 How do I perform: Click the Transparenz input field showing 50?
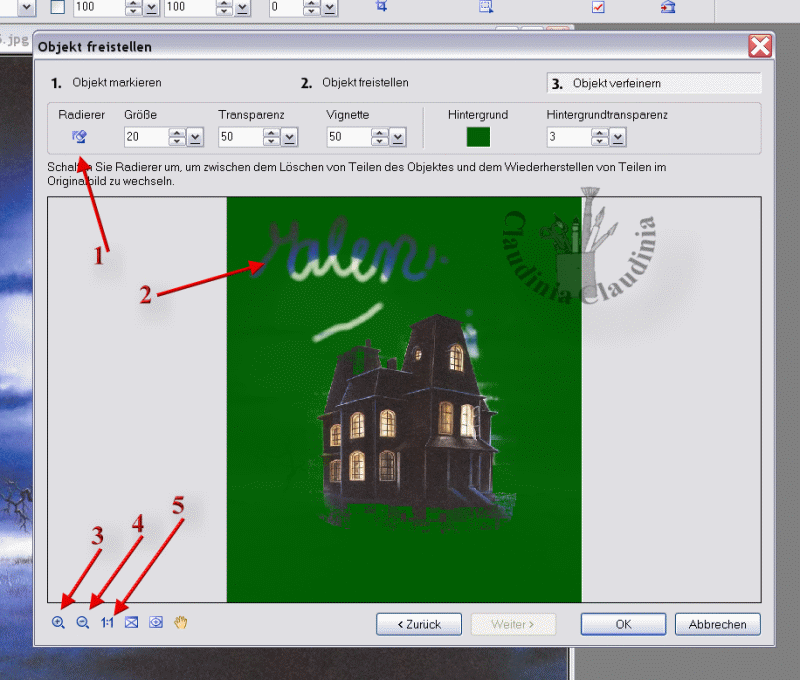click(241, 137)
